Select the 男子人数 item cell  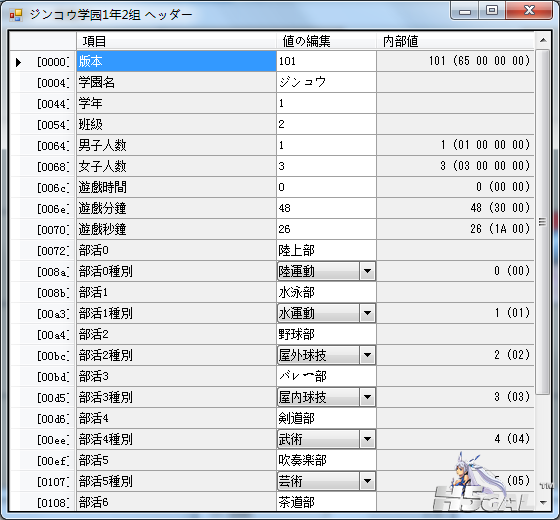coord(176,145)
